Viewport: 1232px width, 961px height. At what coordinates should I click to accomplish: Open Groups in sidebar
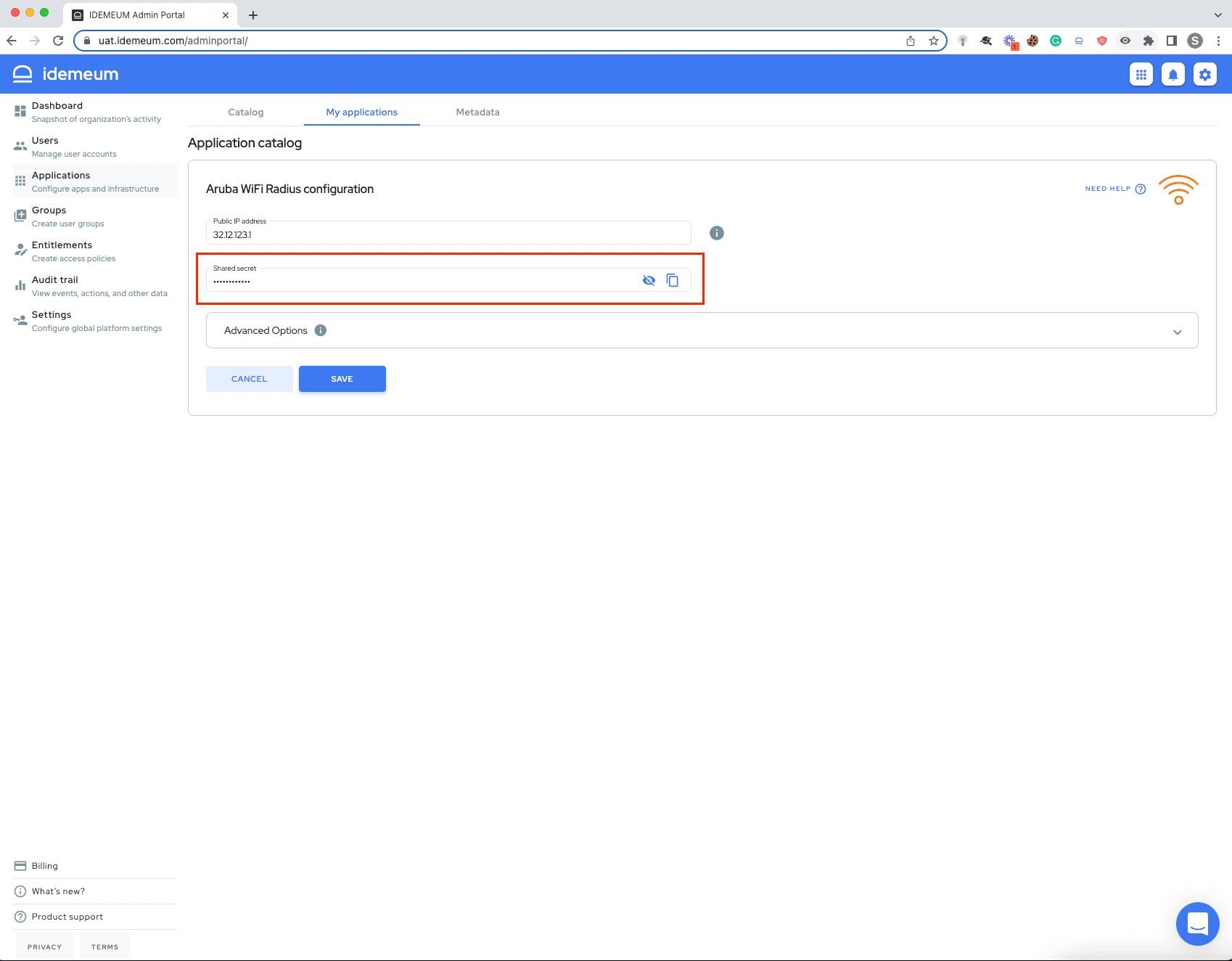click(95, 216)
